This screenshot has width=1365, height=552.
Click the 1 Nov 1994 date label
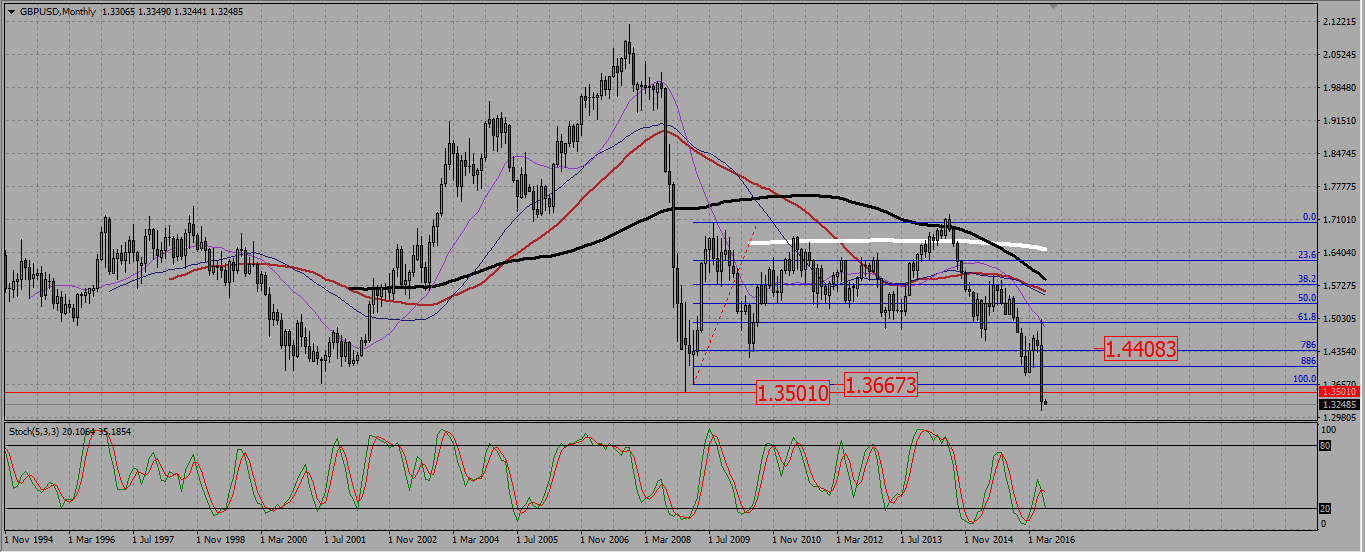pyautogui.click(x=28, y=539)
